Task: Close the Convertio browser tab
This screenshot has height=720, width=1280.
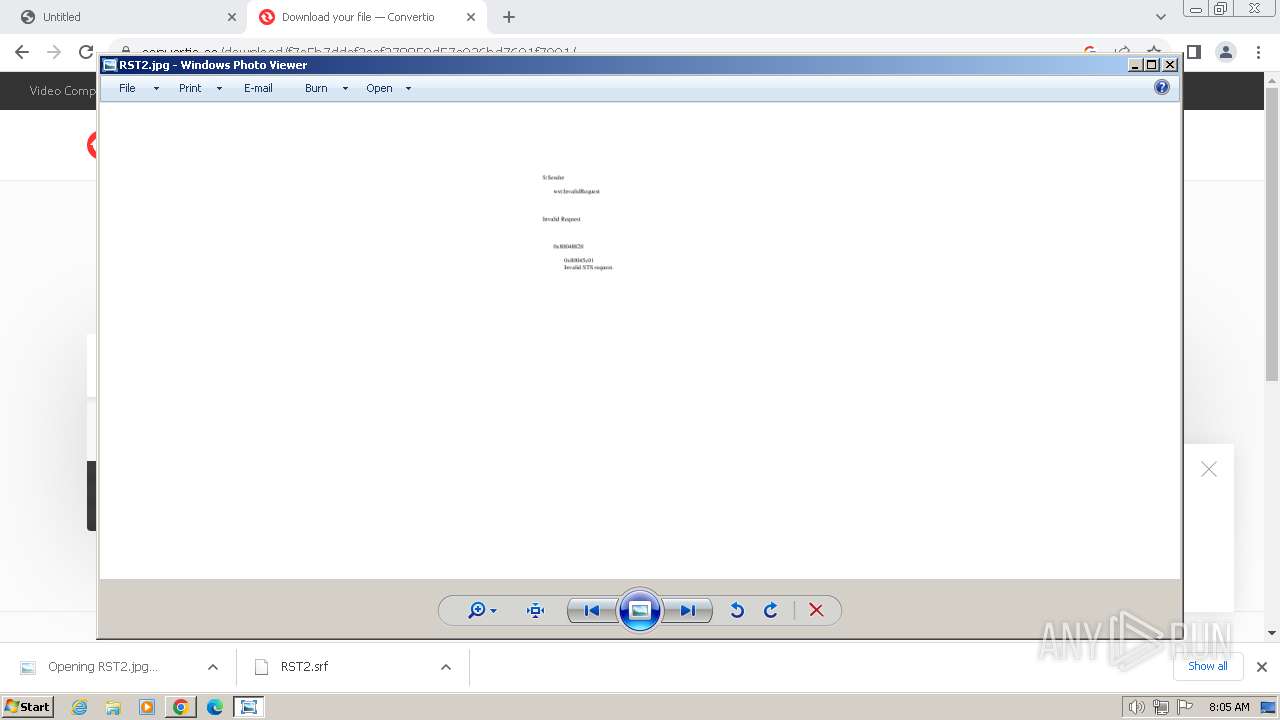Action: 470,17
